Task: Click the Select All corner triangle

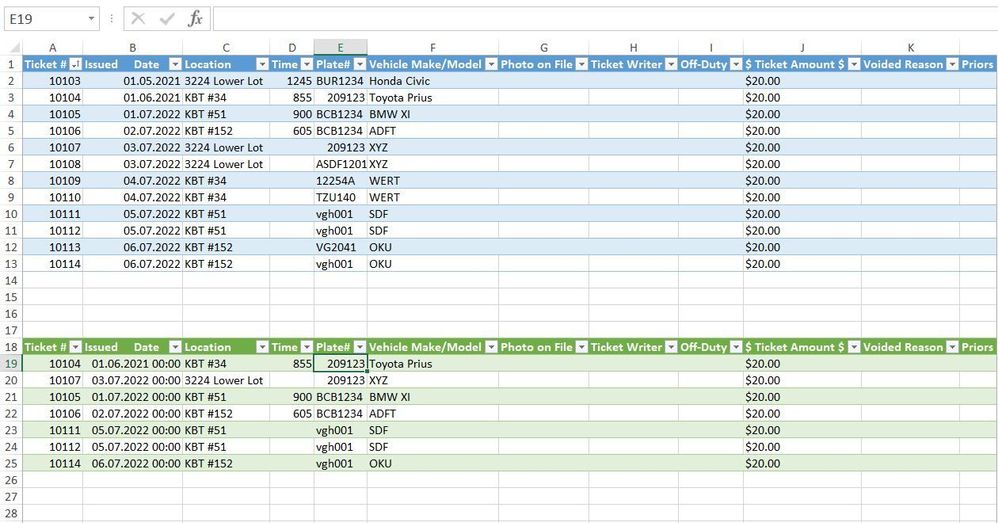Action: pyautogui.click(x=15, y=48)
